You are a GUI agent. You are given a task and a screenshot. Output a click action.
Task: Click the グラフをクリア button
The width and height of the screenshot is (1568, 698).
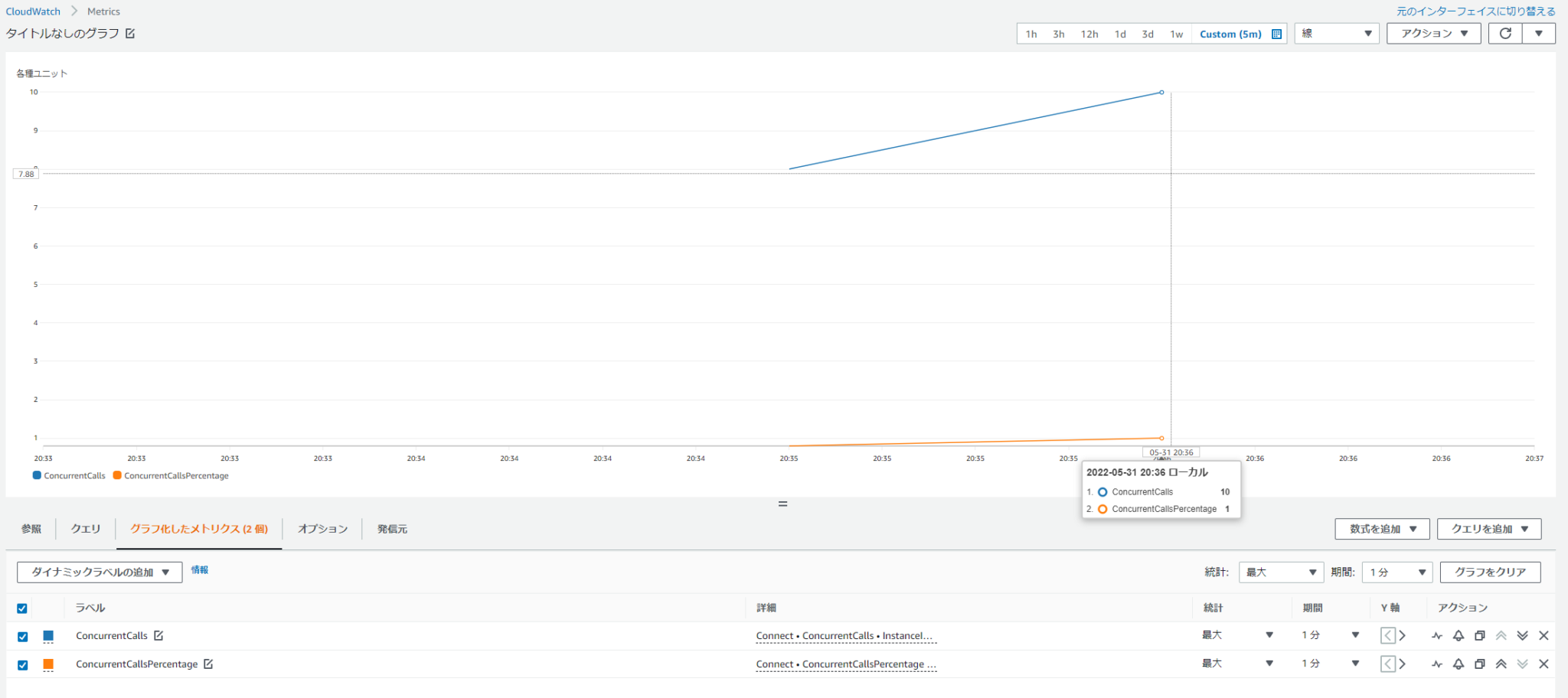click(x=1490, y=572)
